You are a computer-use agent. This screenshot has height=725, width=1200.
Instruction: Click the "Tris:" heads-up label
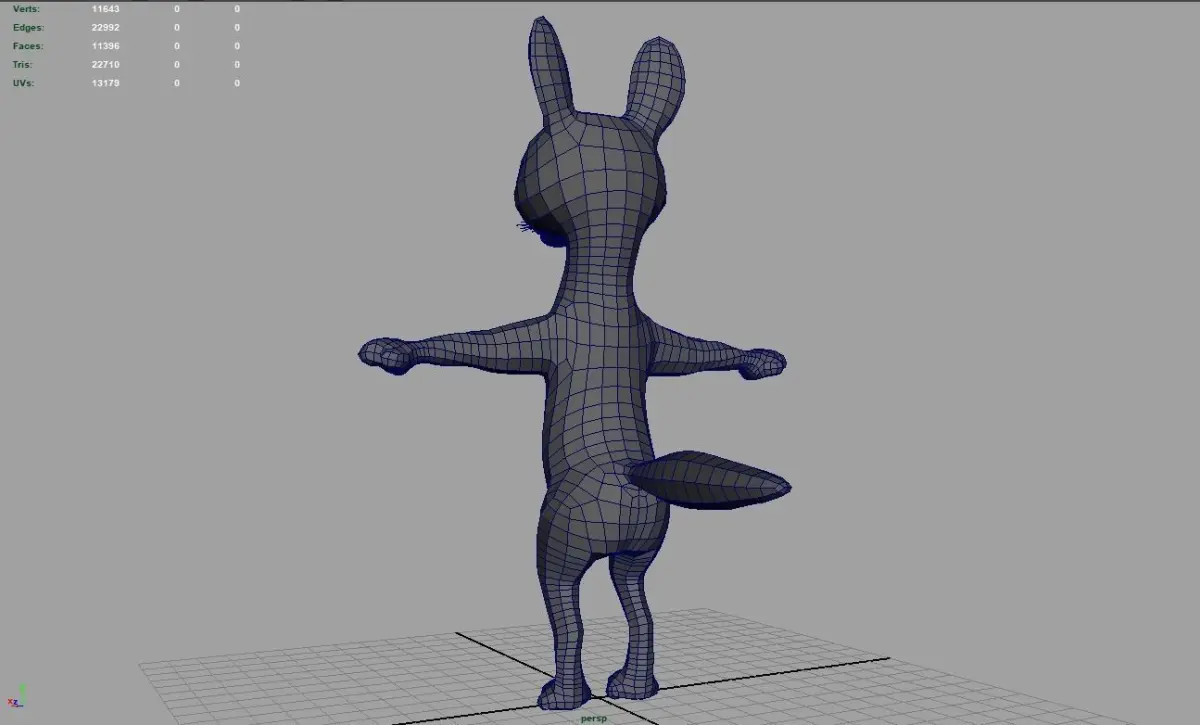[23, 65]
